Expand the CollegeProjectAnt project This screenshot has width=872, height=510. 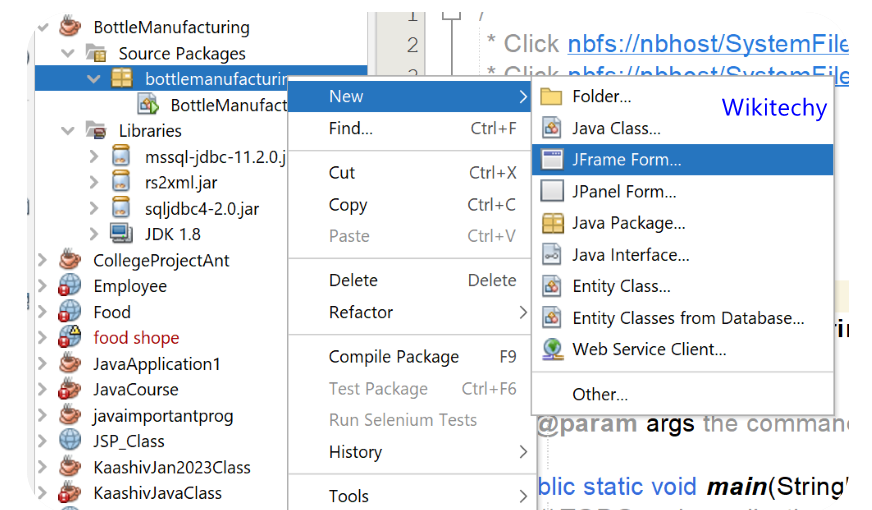(x=42, y=260)
